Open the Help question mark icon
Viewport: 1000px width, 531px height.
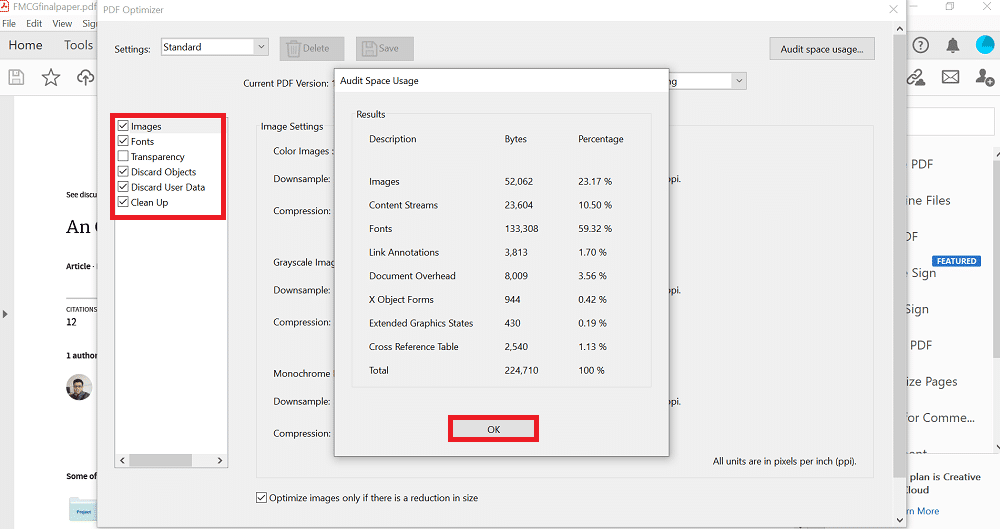pos(921,45)
